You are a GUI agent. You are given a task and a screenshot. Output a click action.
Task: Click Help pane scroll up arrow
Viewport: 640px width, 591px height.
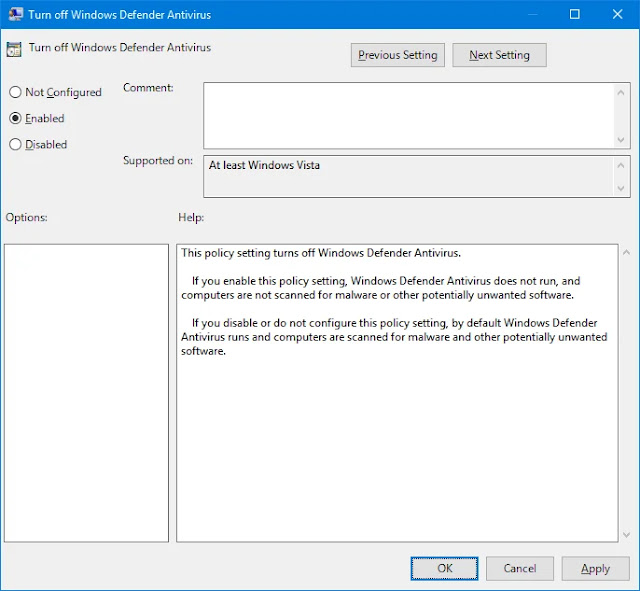click(x=626, y=253)
